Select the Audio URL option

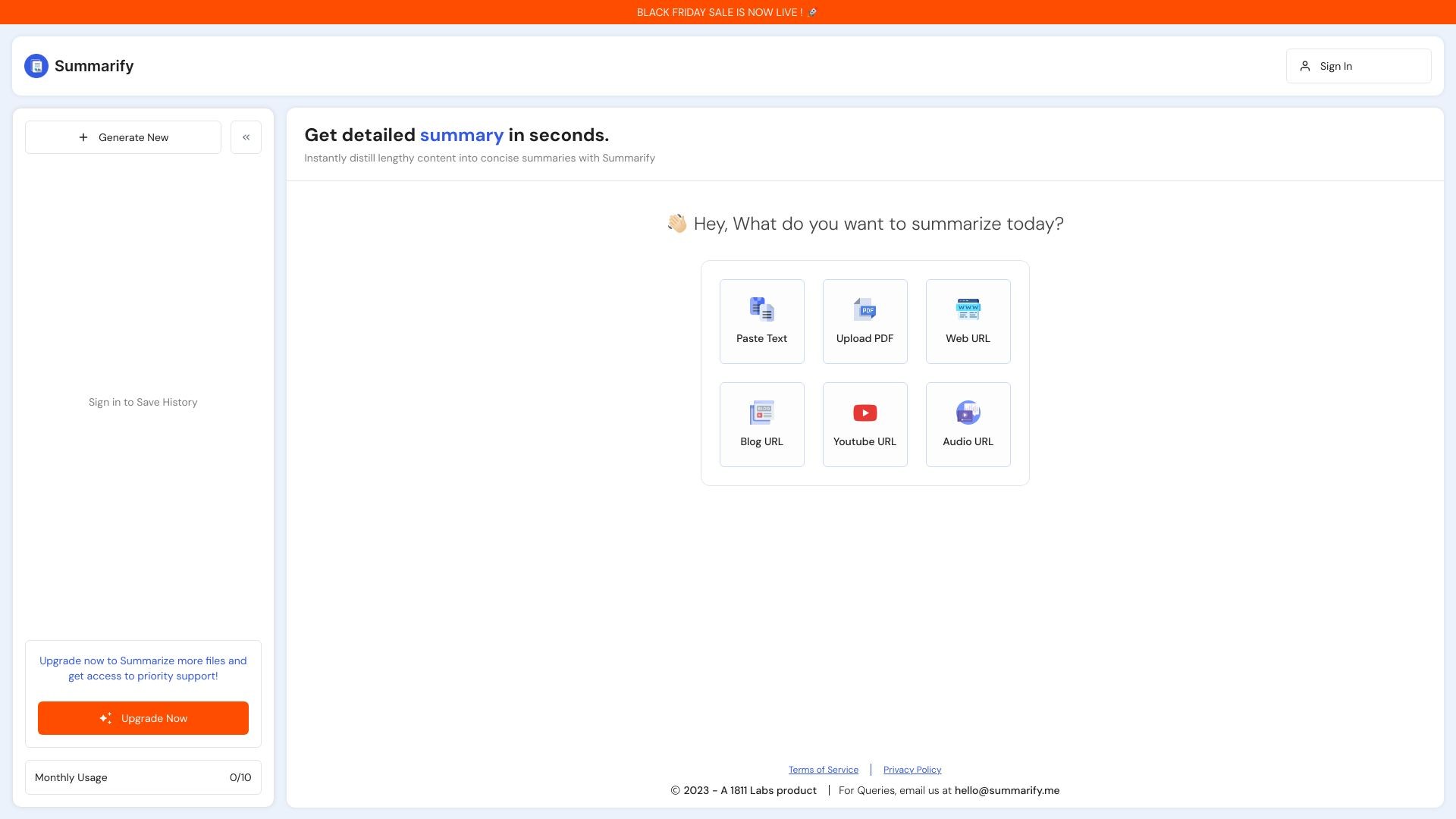pyautogui.click(x=968, y=424)
